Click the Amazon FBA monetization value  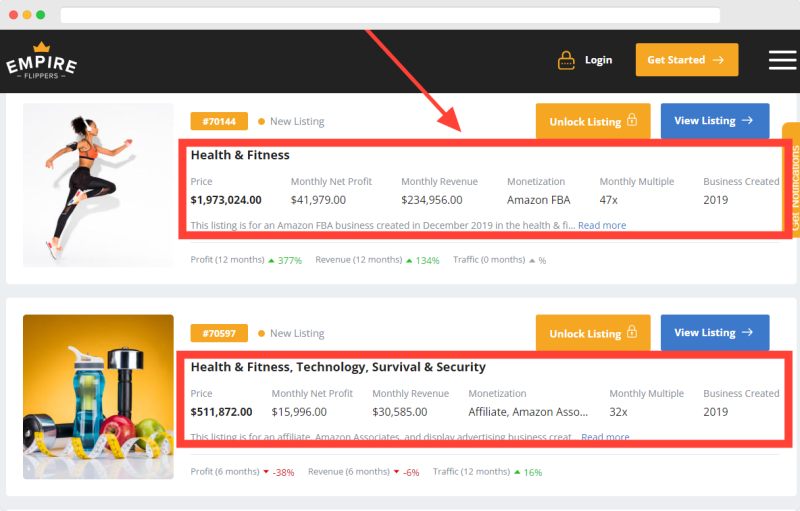point(538,200)
